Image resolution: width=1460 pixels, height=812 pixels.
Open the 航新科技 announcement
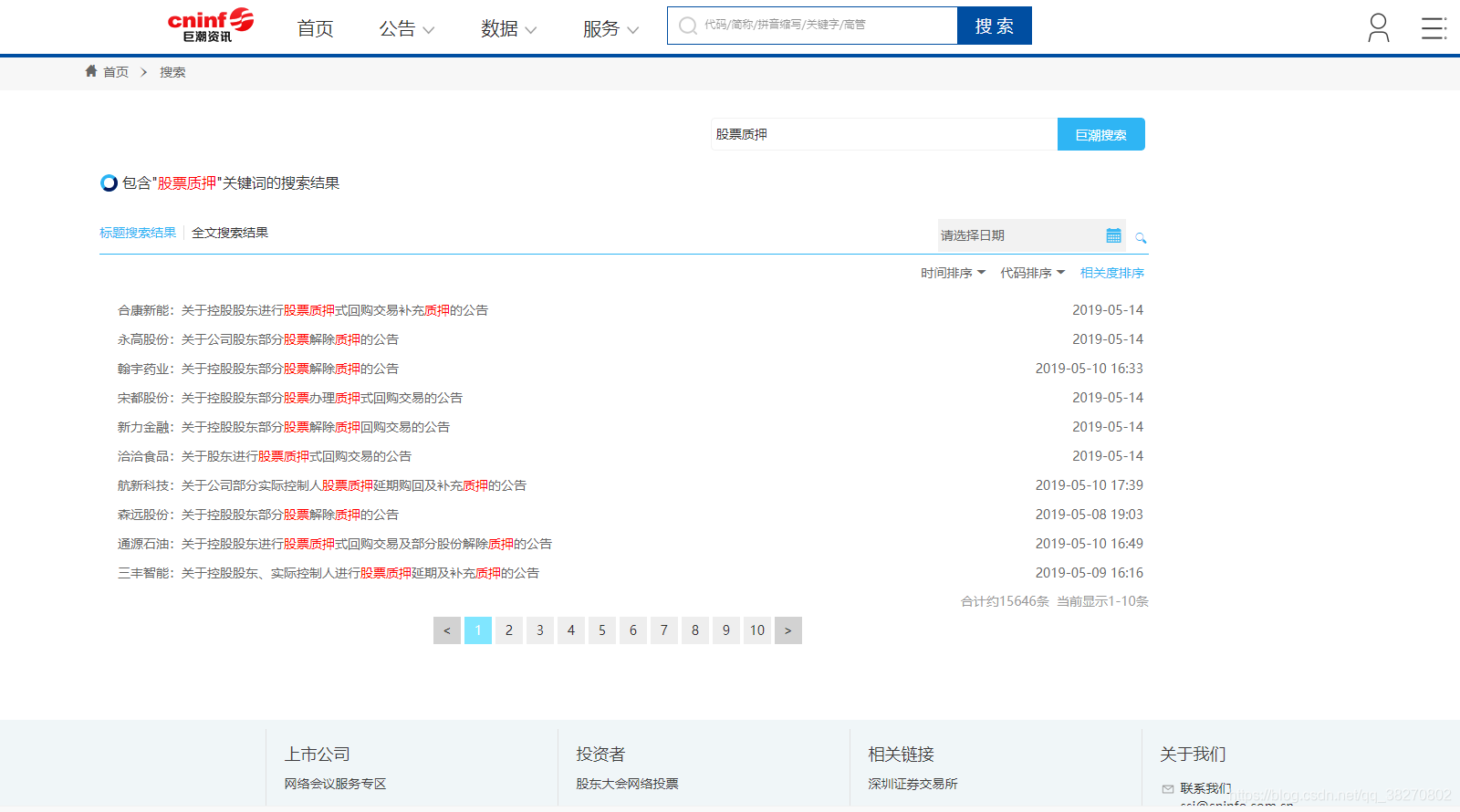coord(322,485)
